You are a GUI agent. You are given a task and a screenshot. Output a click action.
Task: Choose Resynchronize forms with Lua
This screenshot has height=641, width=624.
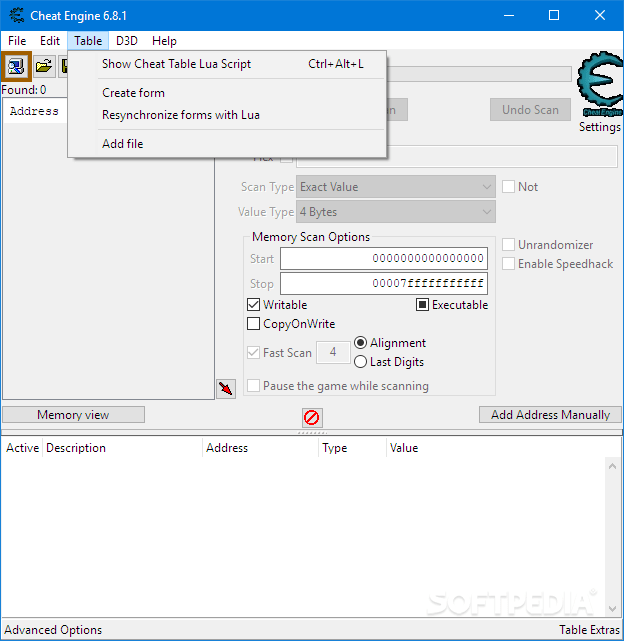tap(227, 115)
